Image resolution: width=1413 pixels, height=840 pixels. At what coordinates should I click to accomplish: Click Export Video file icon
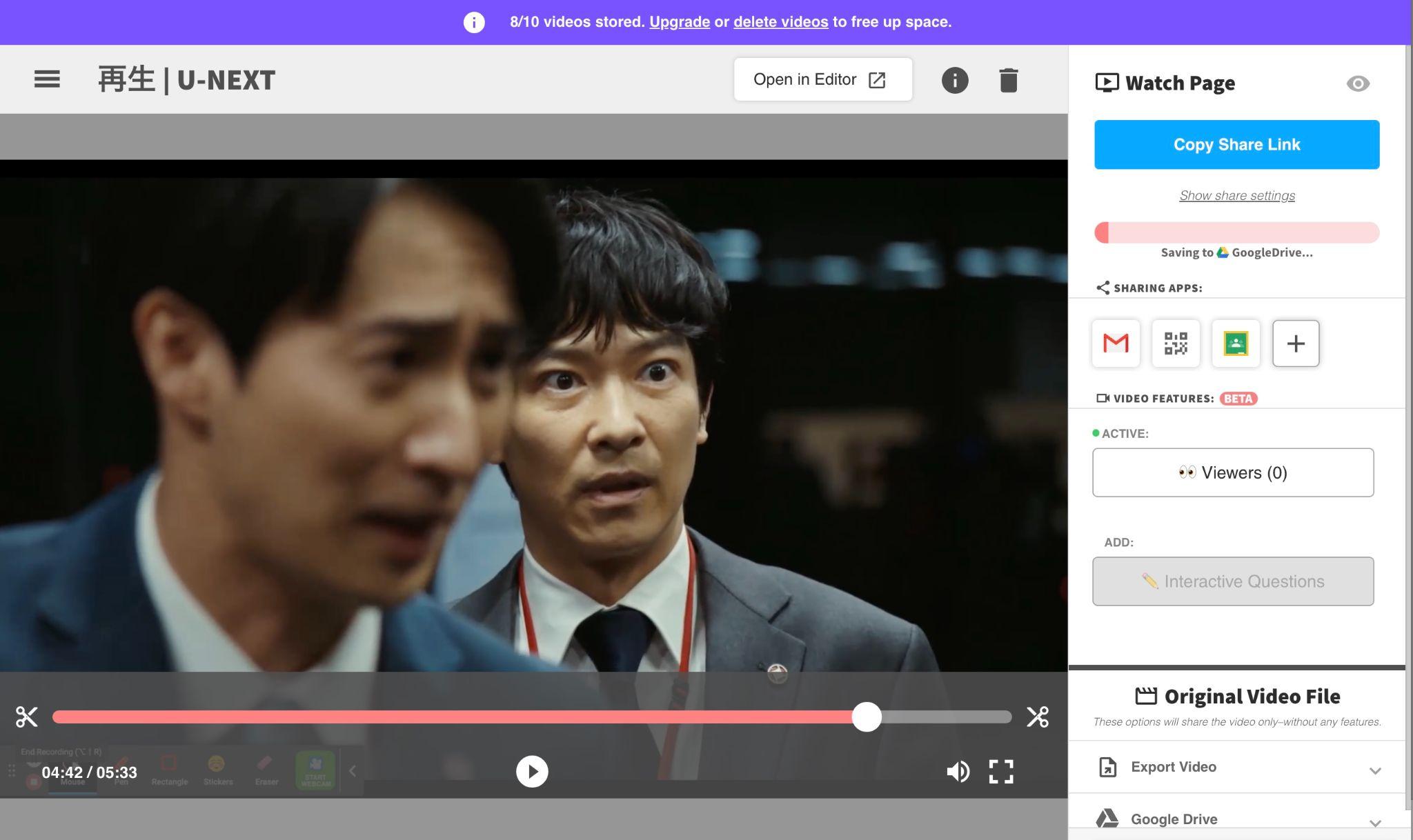coord(1107,767)
